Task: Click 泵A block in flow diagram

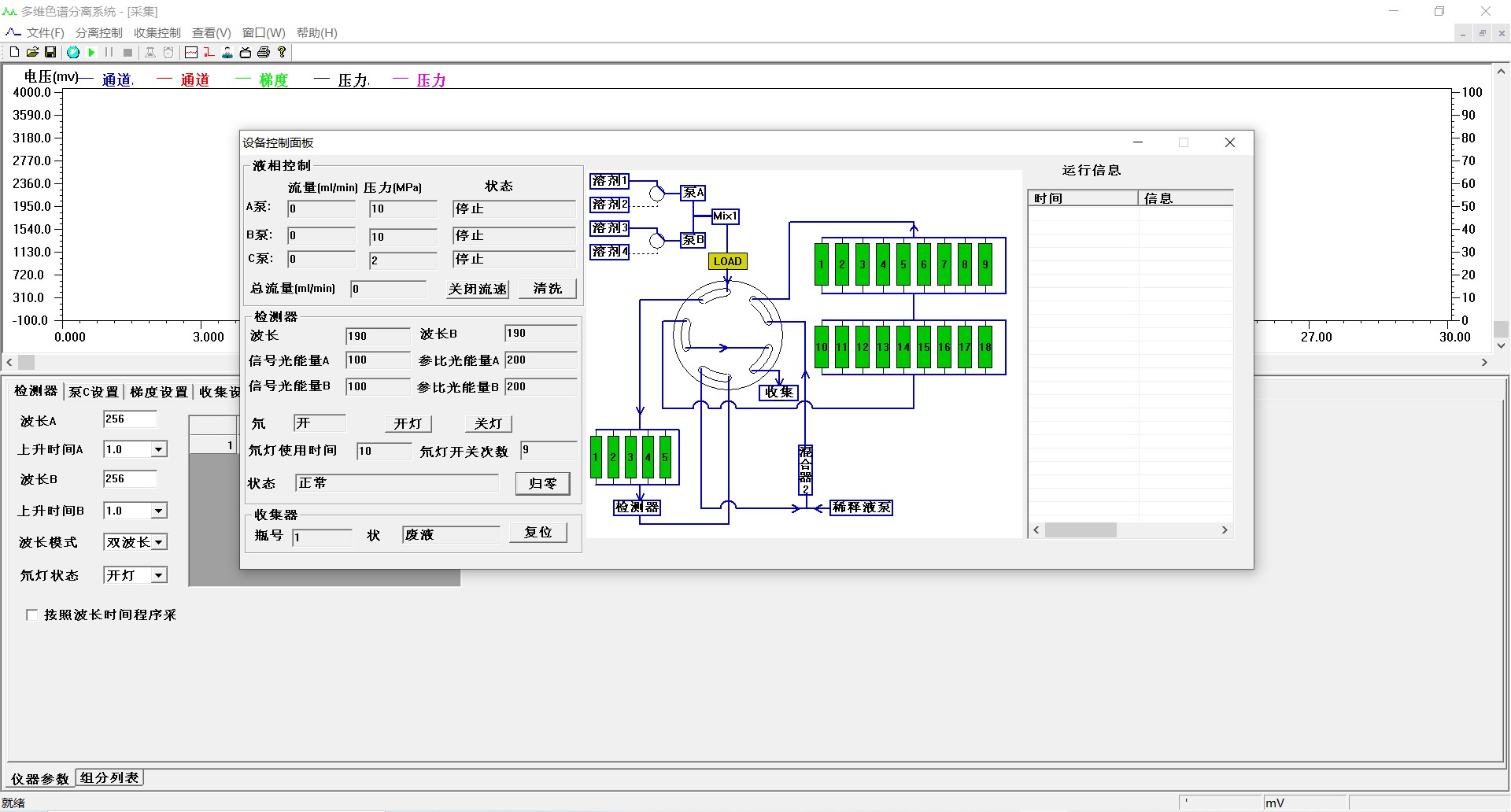Action: pos(693,193)
